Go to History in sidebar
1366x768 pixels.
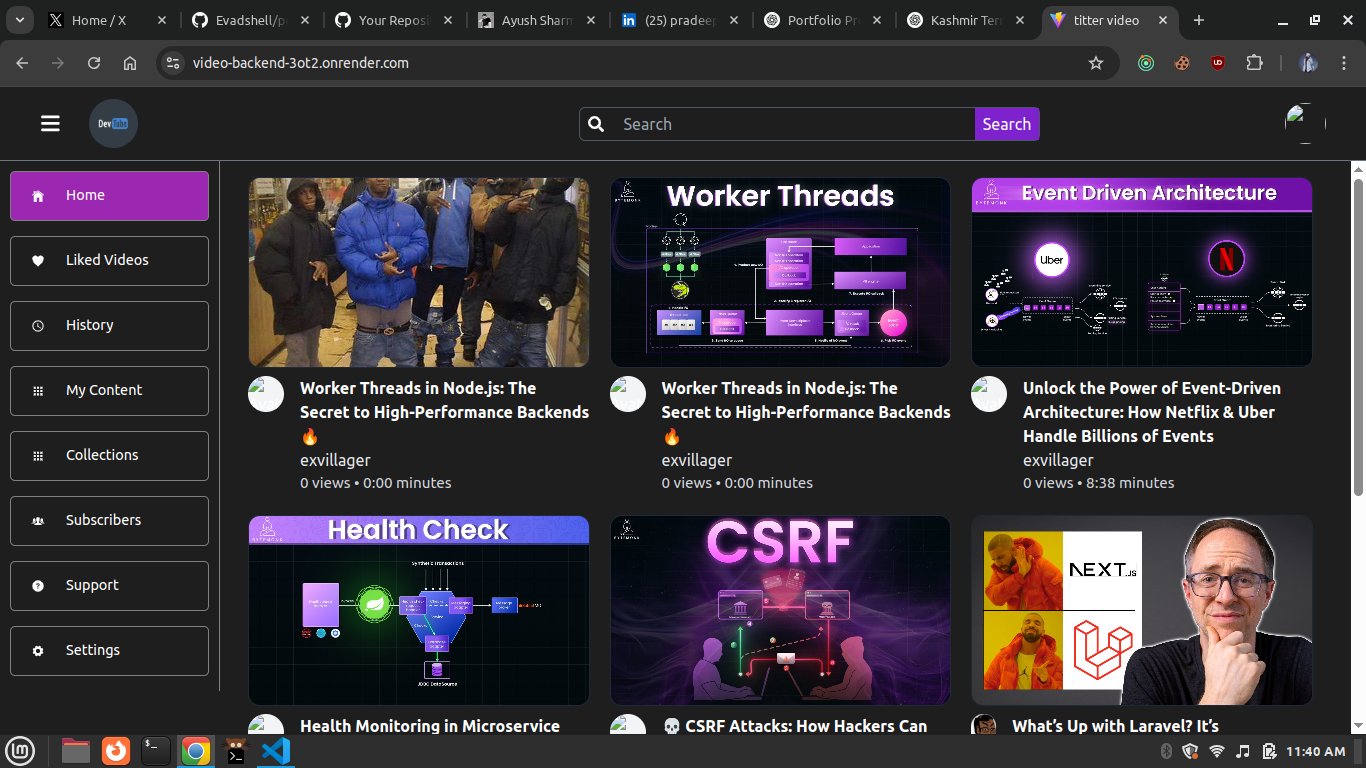tap(109, 325)
